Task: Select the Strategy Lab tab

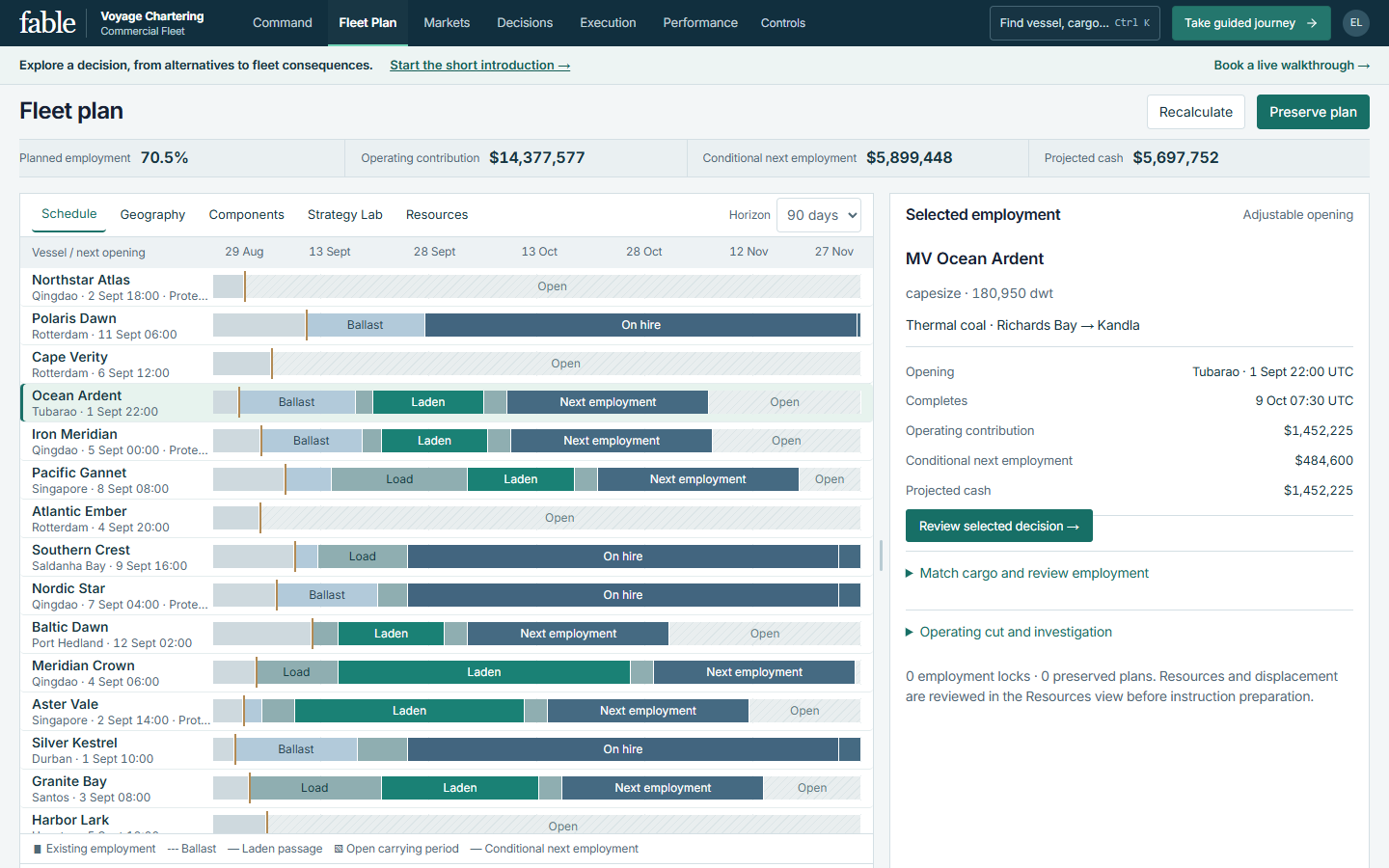Action: [x=345, y=214]
